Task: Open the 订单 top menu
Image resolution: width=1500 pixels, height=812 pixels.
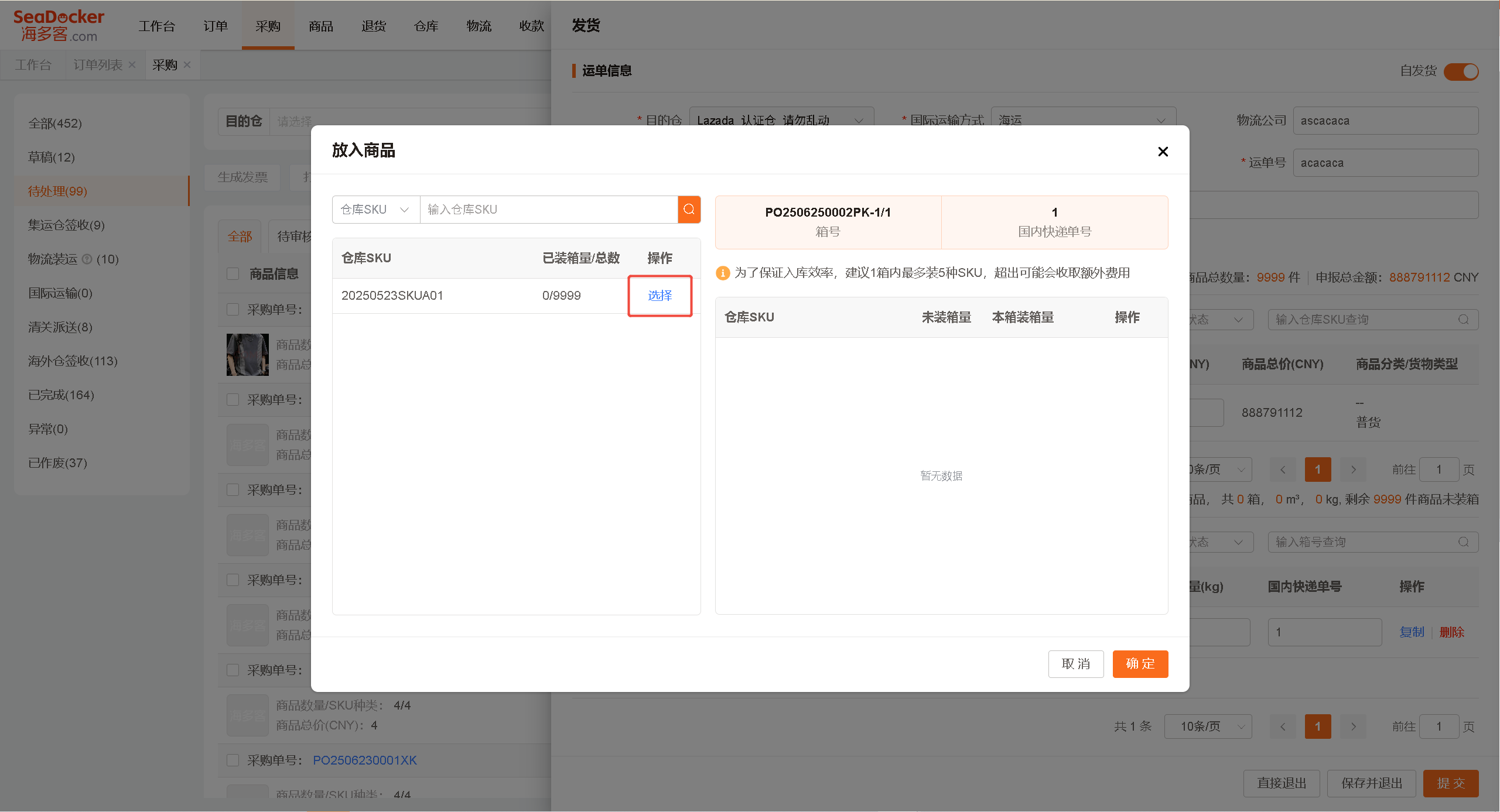Action: click(216, 26)
